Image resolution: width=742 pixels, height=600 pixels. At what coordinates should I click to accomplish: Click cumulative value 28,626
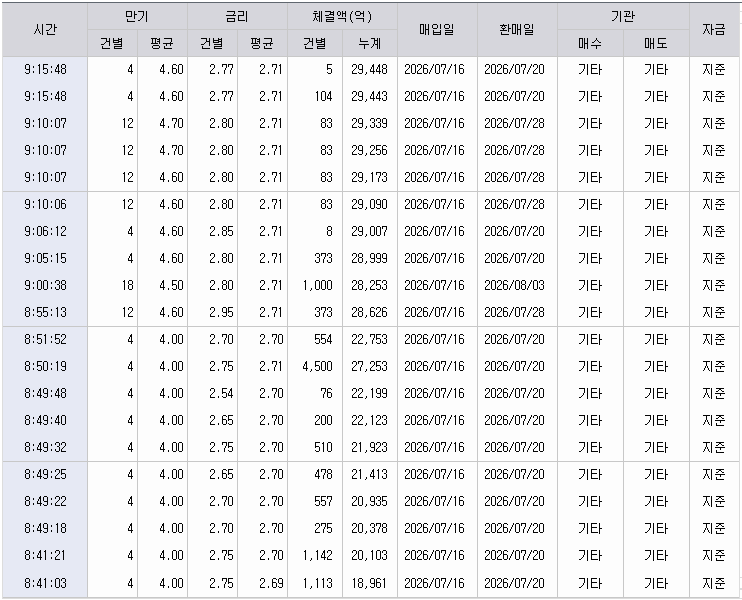(x=370, y=312)
